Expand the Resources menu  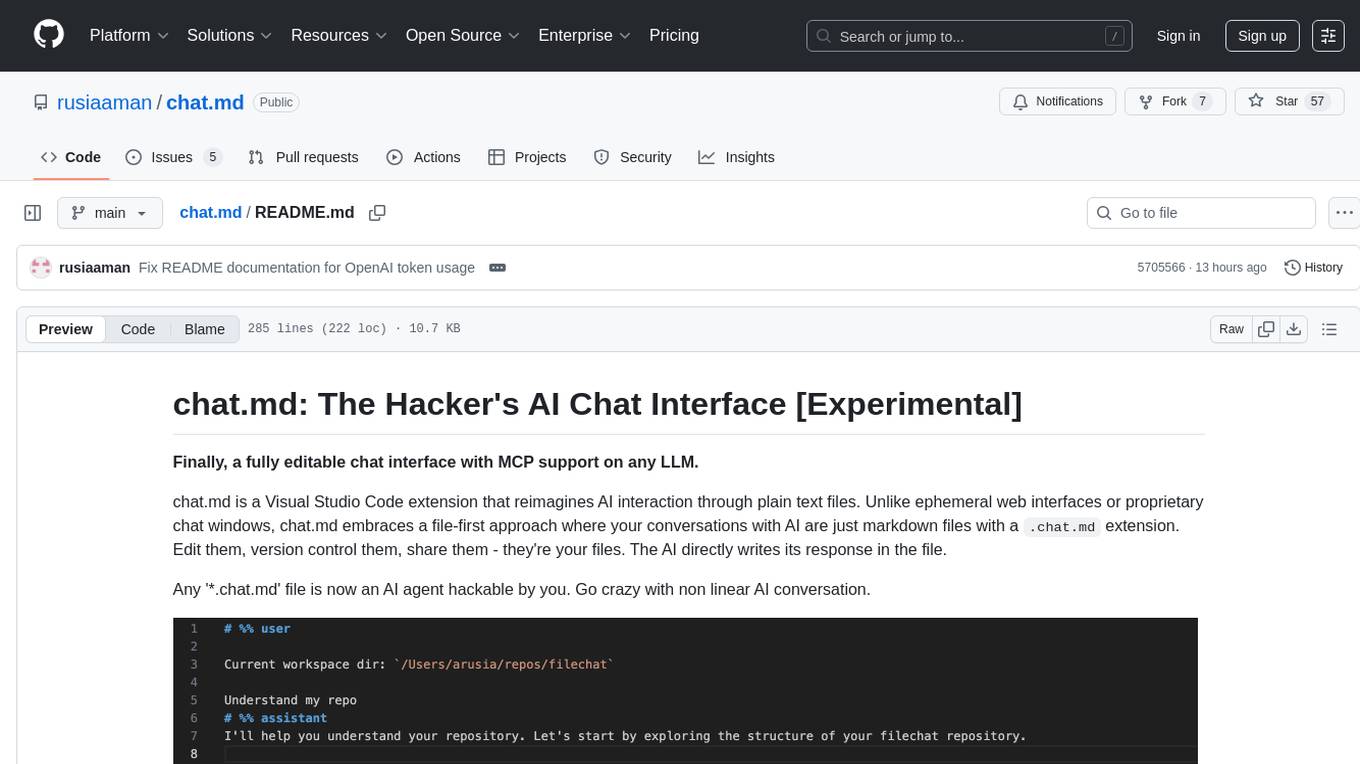[x=339, y=35]
